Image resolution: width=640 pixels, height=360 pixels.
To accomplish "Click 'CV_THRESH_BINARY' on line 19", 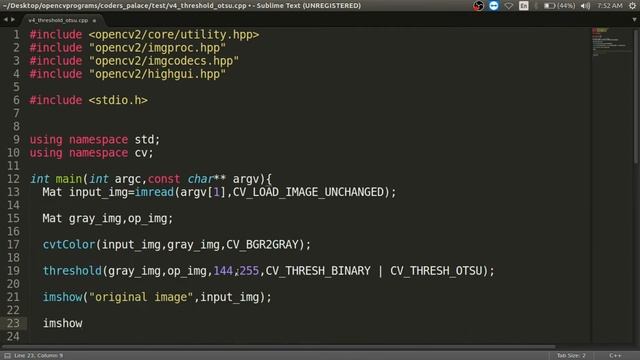I will [318, 271].
